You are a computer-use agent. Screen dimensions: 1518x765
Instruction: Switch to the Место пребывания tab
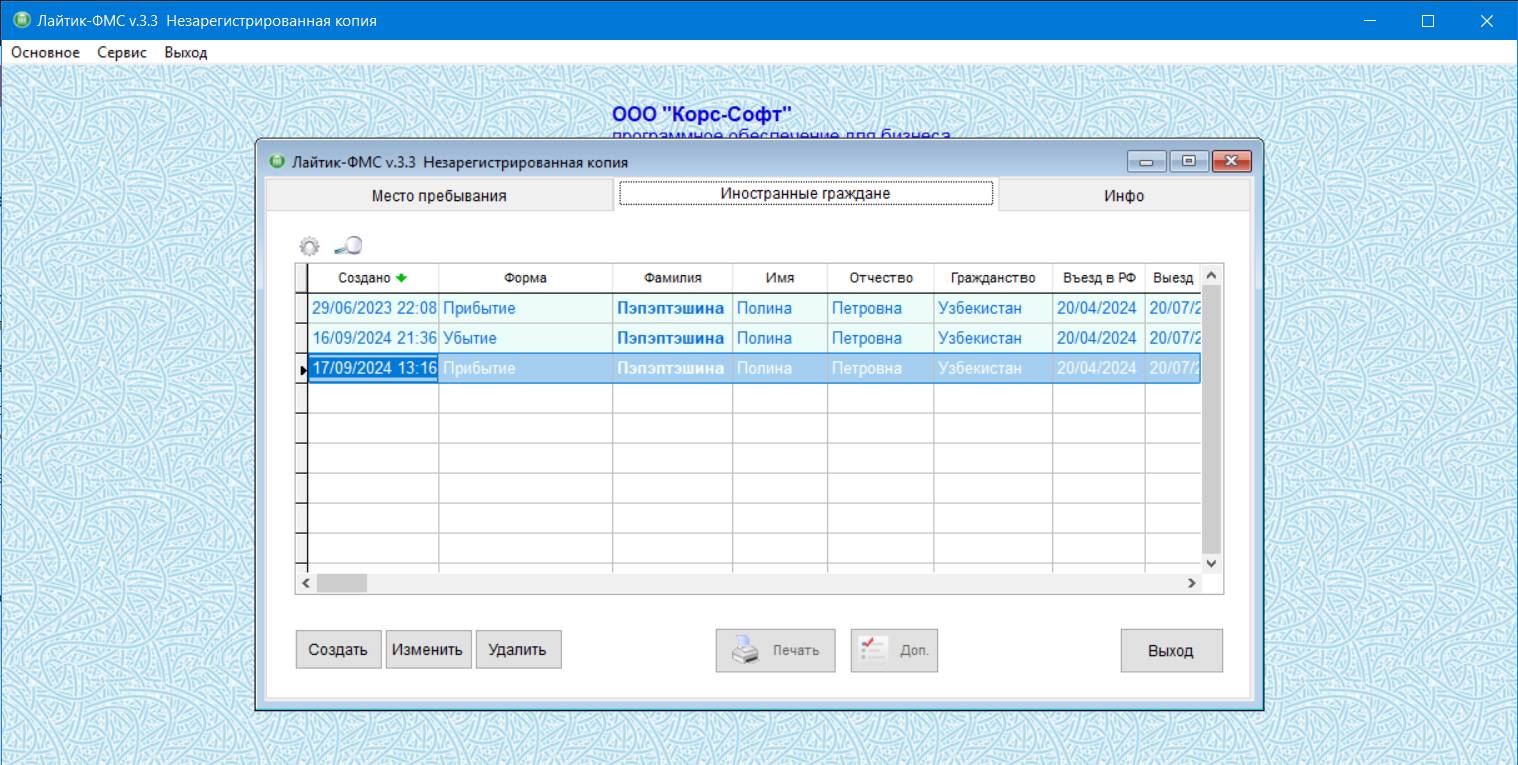pyautogui.click(x=439, y=196)
